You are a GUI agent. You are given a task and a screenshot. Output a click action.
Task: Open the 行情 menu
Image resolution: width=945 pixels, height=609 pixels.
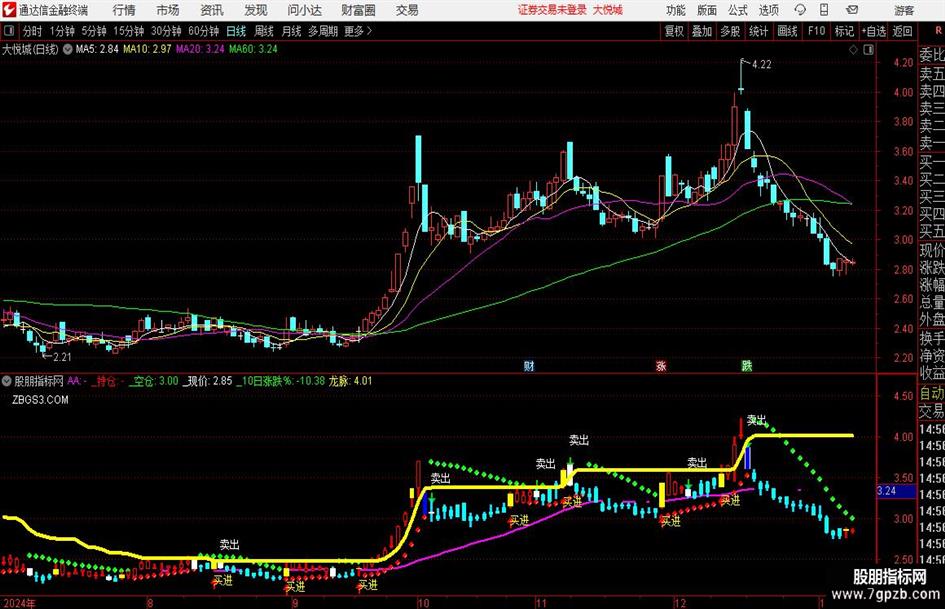124,10
